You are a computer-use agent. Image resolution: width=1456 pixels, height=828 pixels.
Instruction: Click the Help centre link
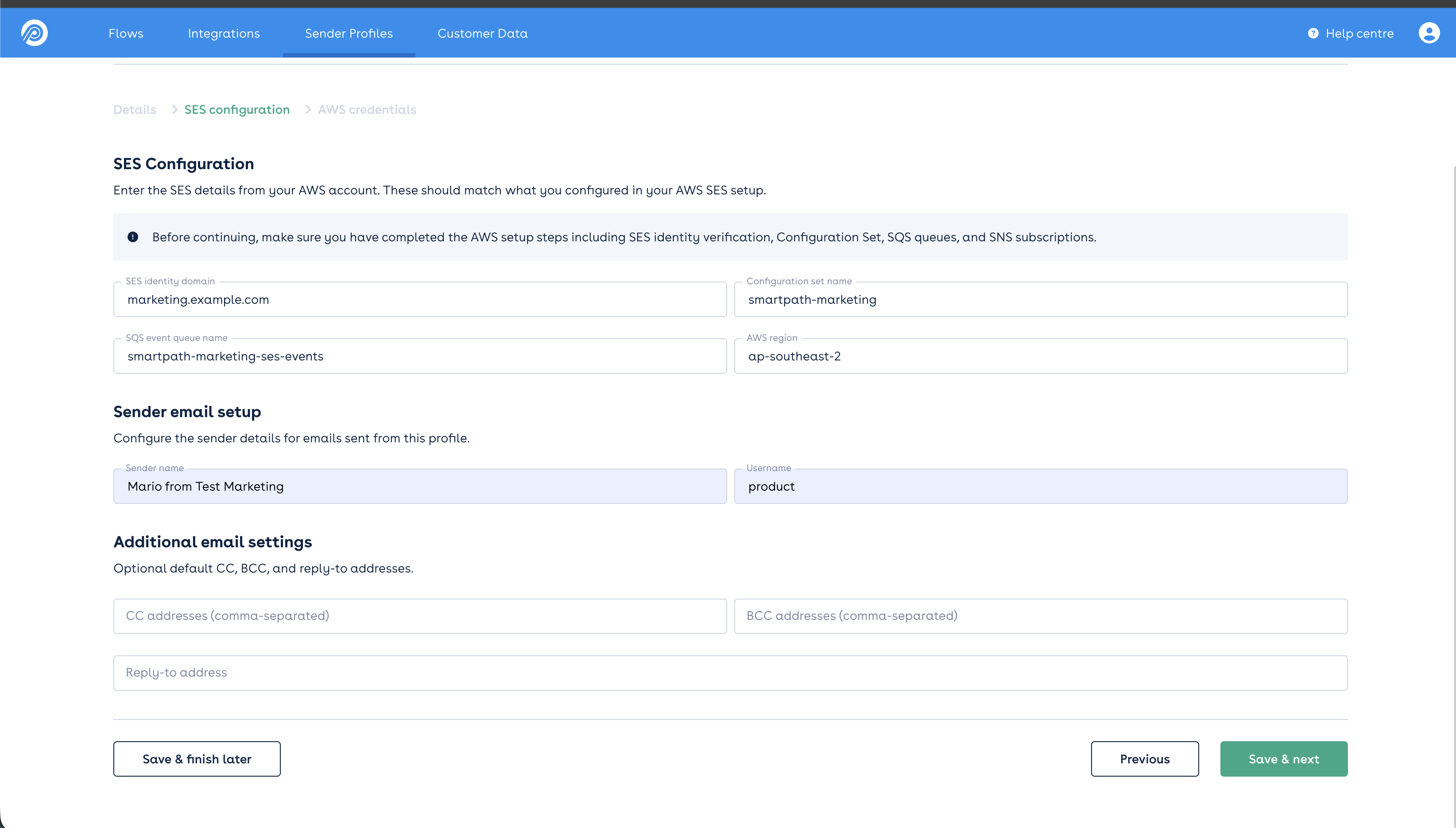[1359, 34]
